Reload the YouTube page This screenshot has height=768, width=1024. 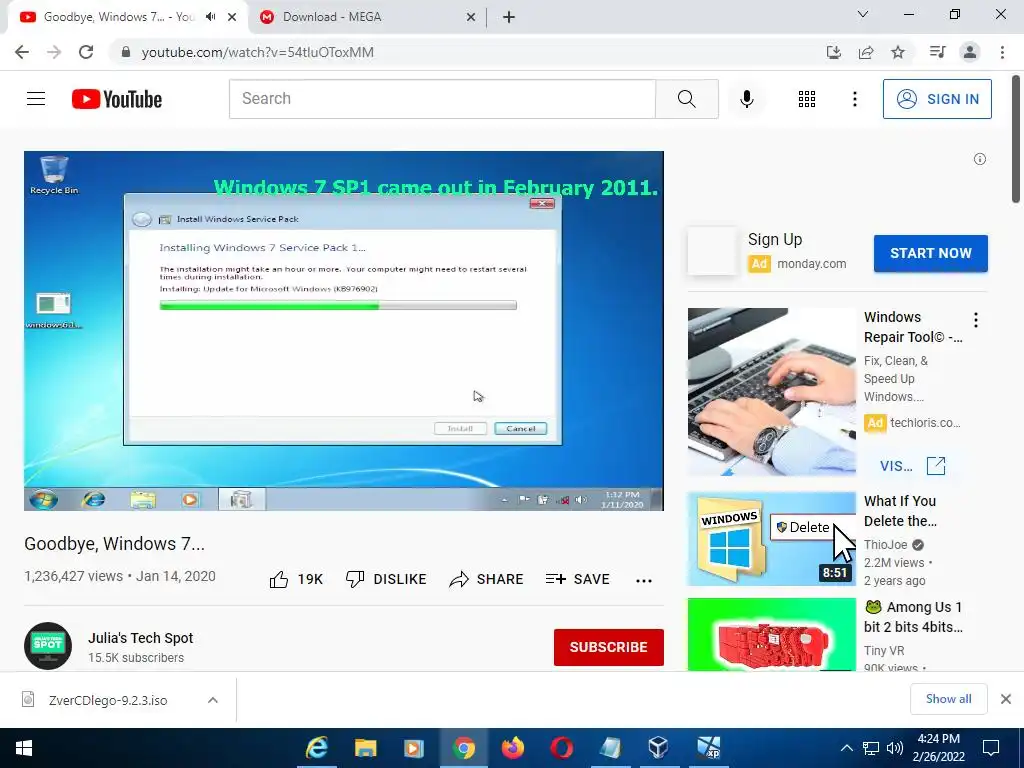click(x=86, y=52)
